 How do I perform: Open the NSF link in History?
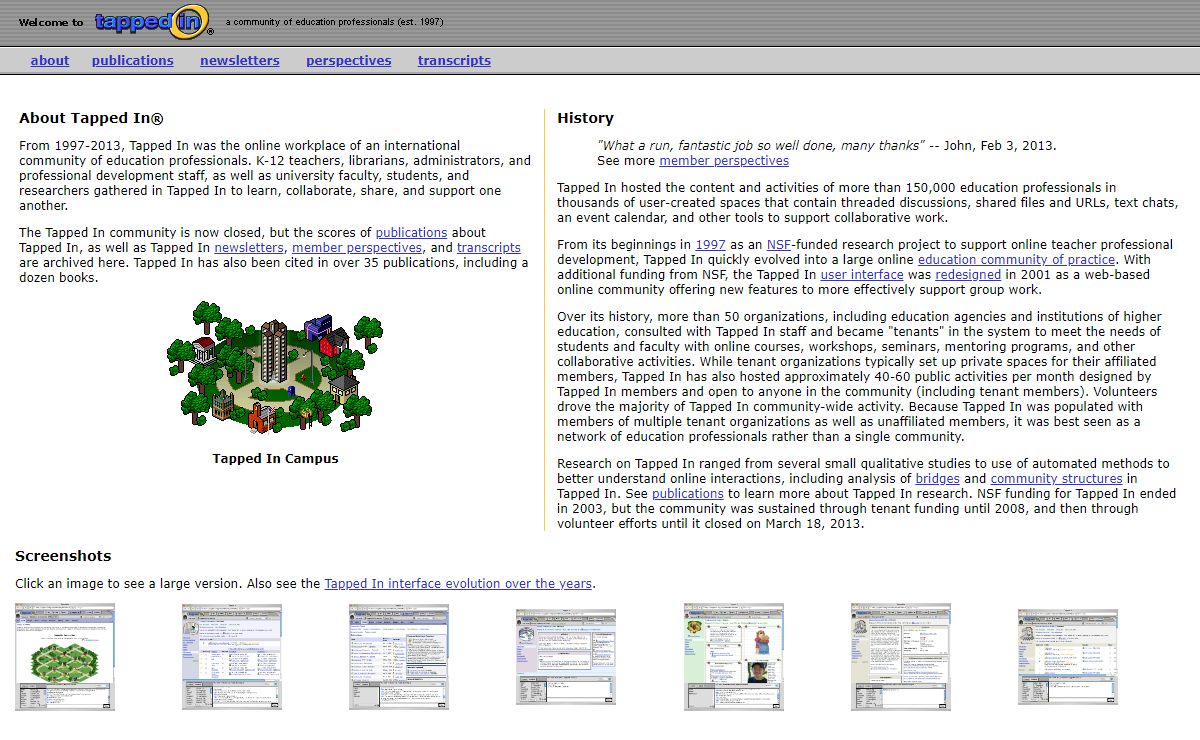[779, 245]
